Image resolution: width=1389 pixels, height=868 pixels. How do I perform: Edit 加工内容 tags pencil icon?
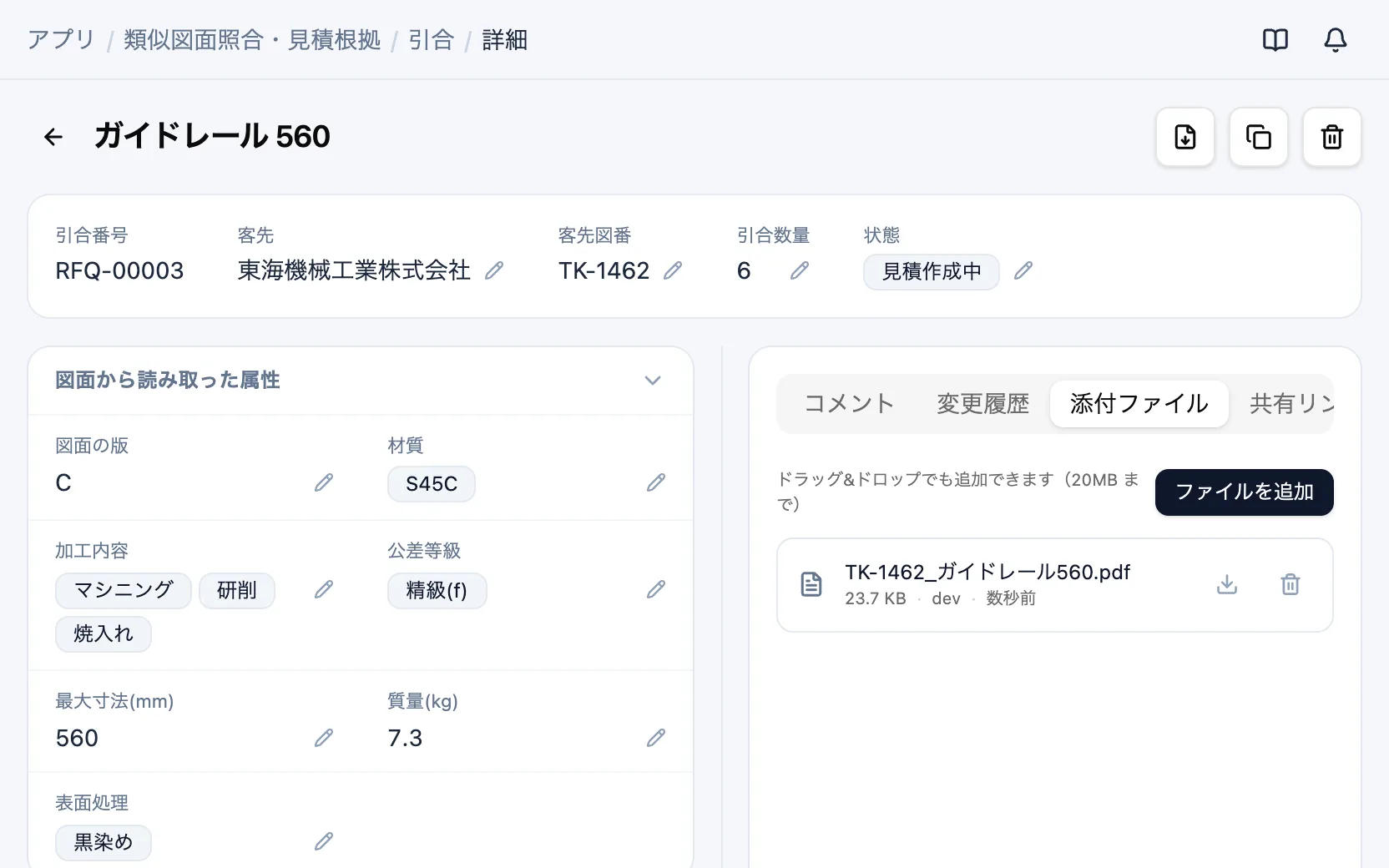[x=324, y=590]
